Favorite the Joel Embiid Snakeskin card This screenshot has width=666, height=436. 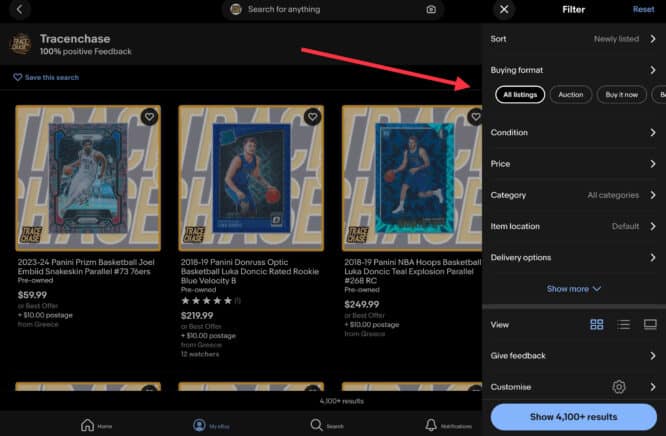[149, 117]
